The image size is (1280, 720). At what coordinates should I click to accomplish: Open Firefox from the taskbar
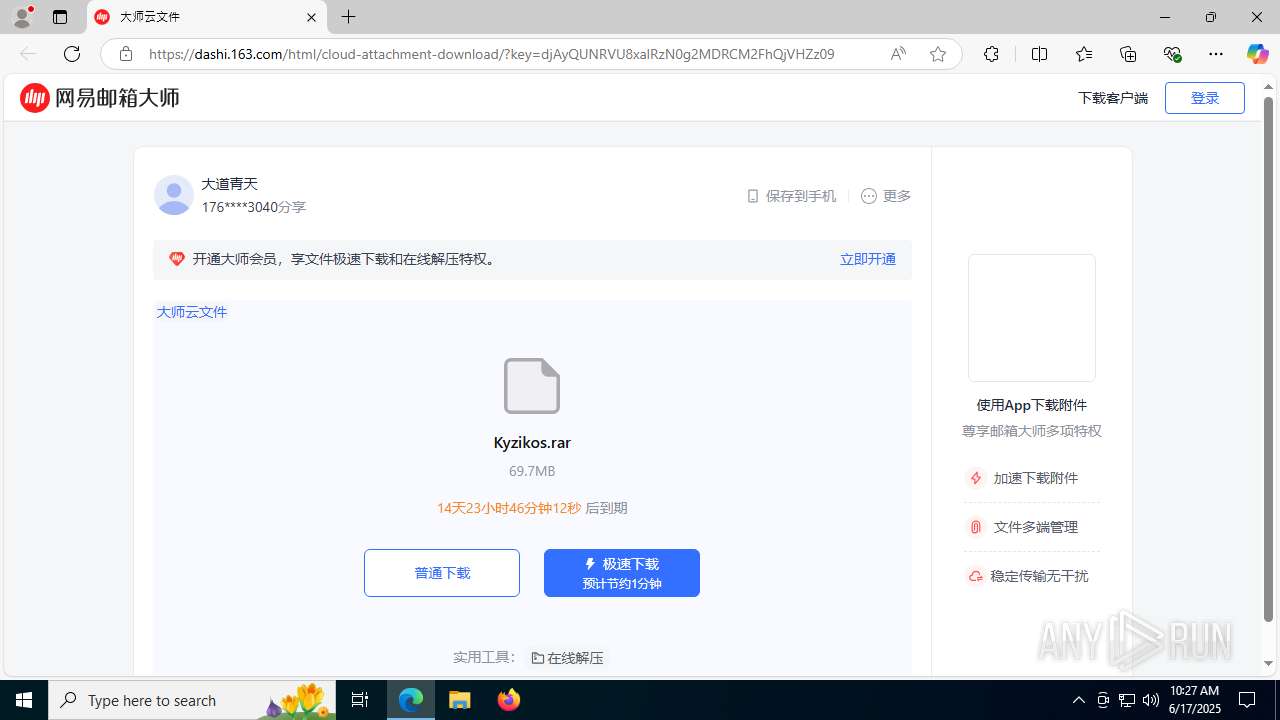tap(509, 700)
